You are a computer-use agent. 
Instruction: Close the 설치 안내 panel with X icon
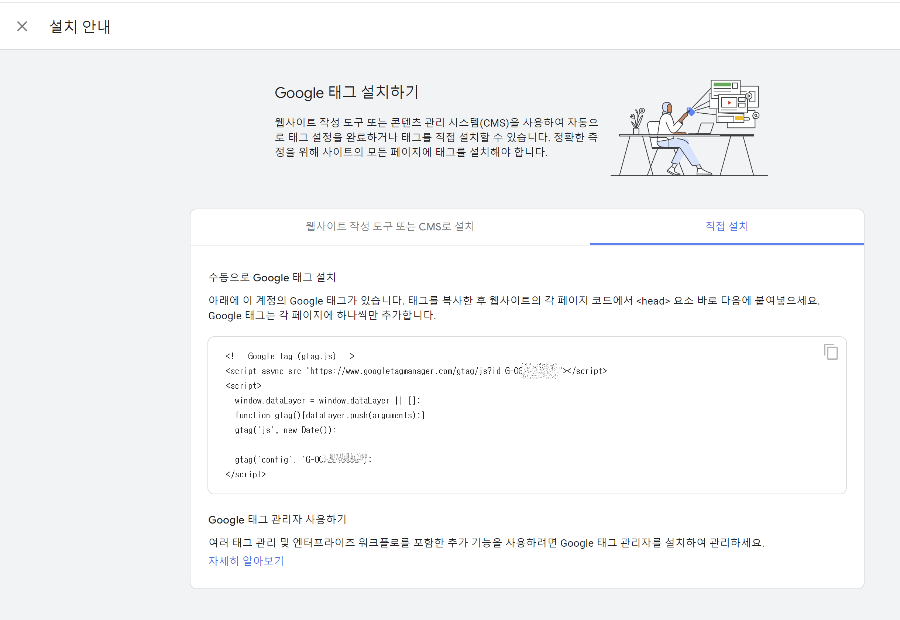pyautogui.click(x=22, y=26)
